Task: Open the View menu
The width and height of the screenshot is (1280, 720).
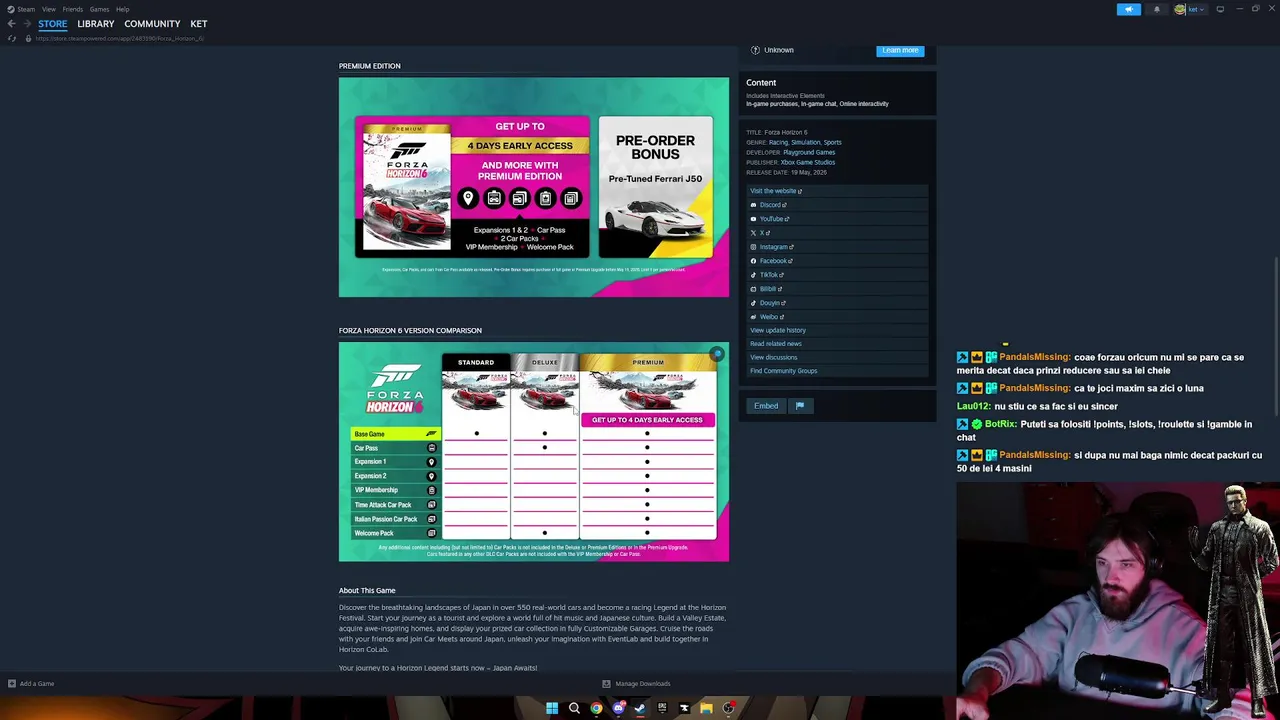Action: (x=48, y=9)
